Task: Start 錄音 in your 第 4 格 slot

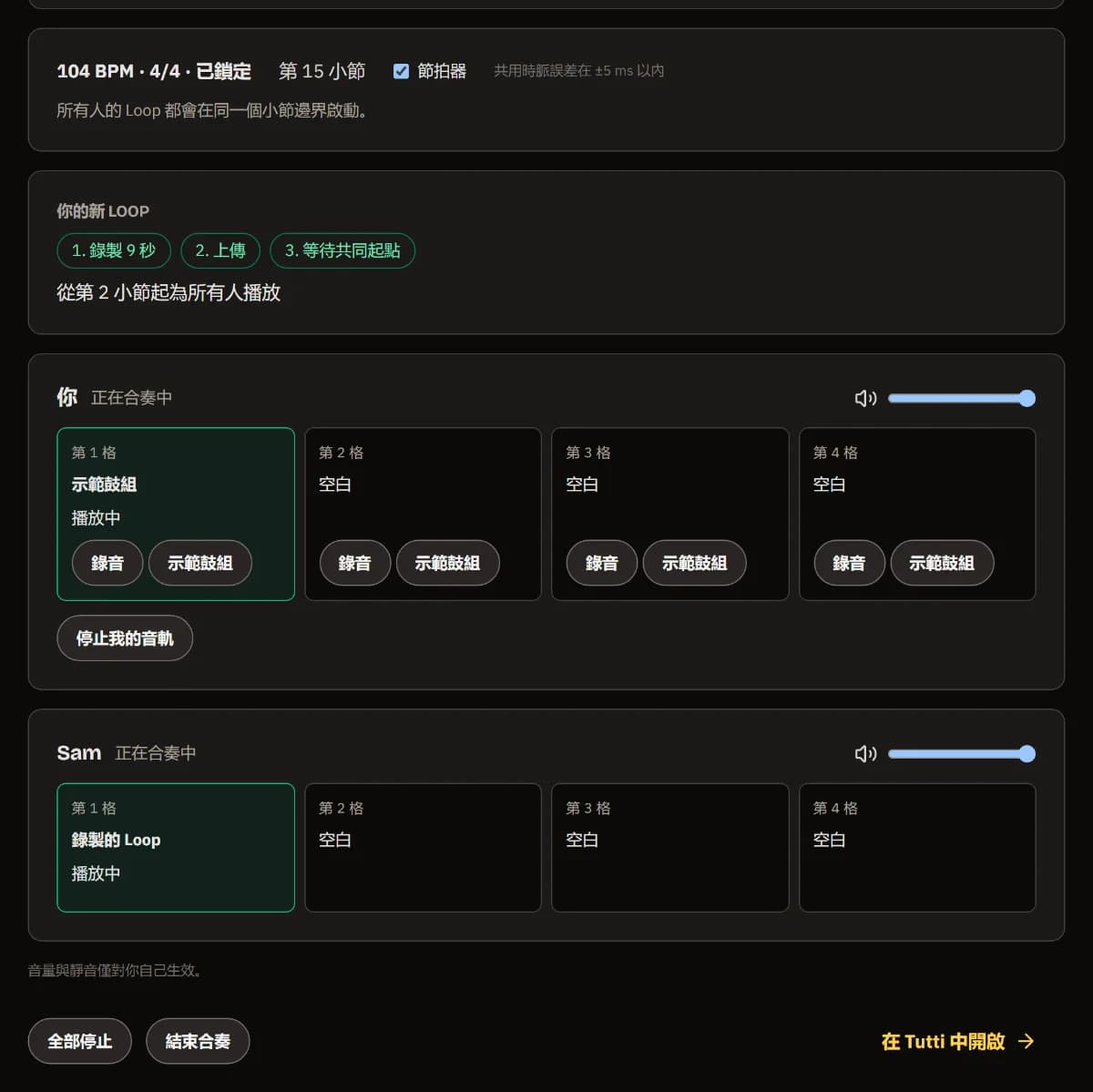Action: click(x=849, y=563)
